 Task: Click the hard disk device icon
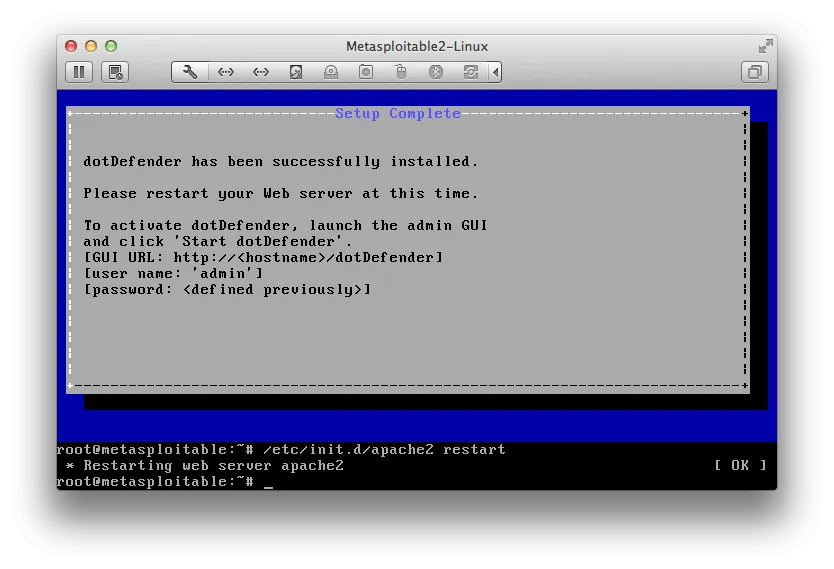[296, 72]
